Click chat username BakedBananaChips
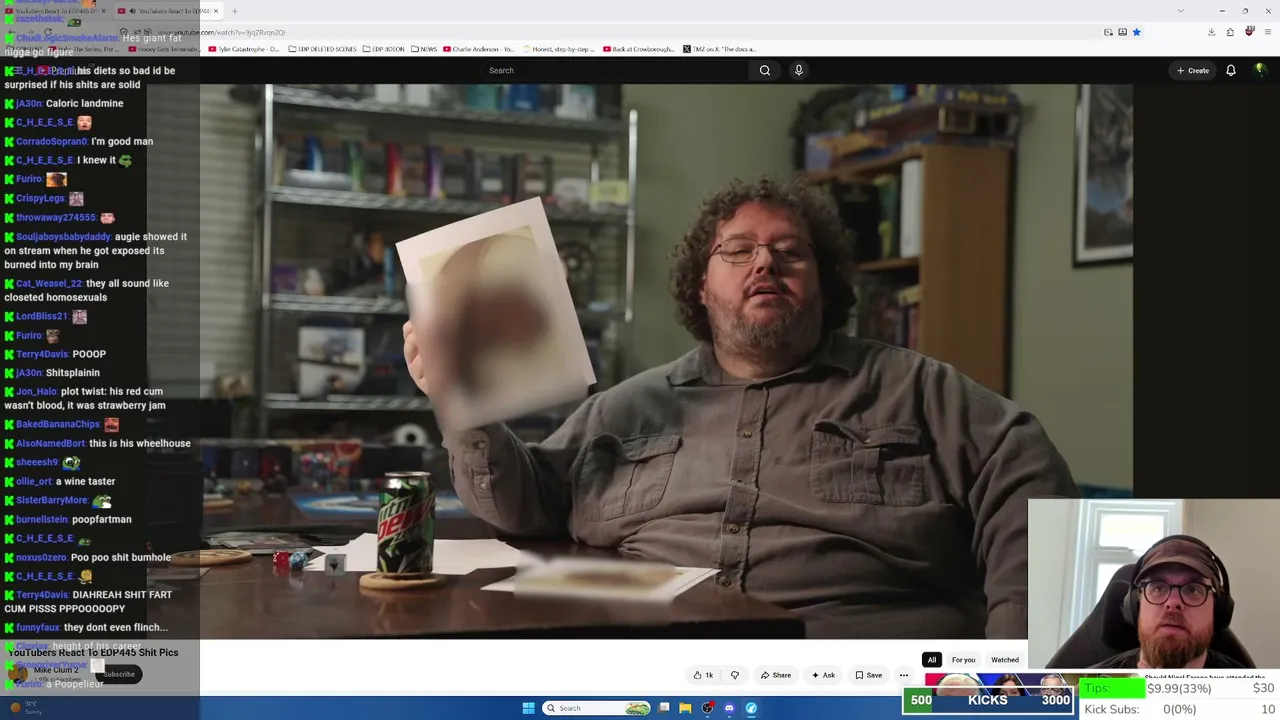Viewport: 1280px width, 720px height. (58, 424)
